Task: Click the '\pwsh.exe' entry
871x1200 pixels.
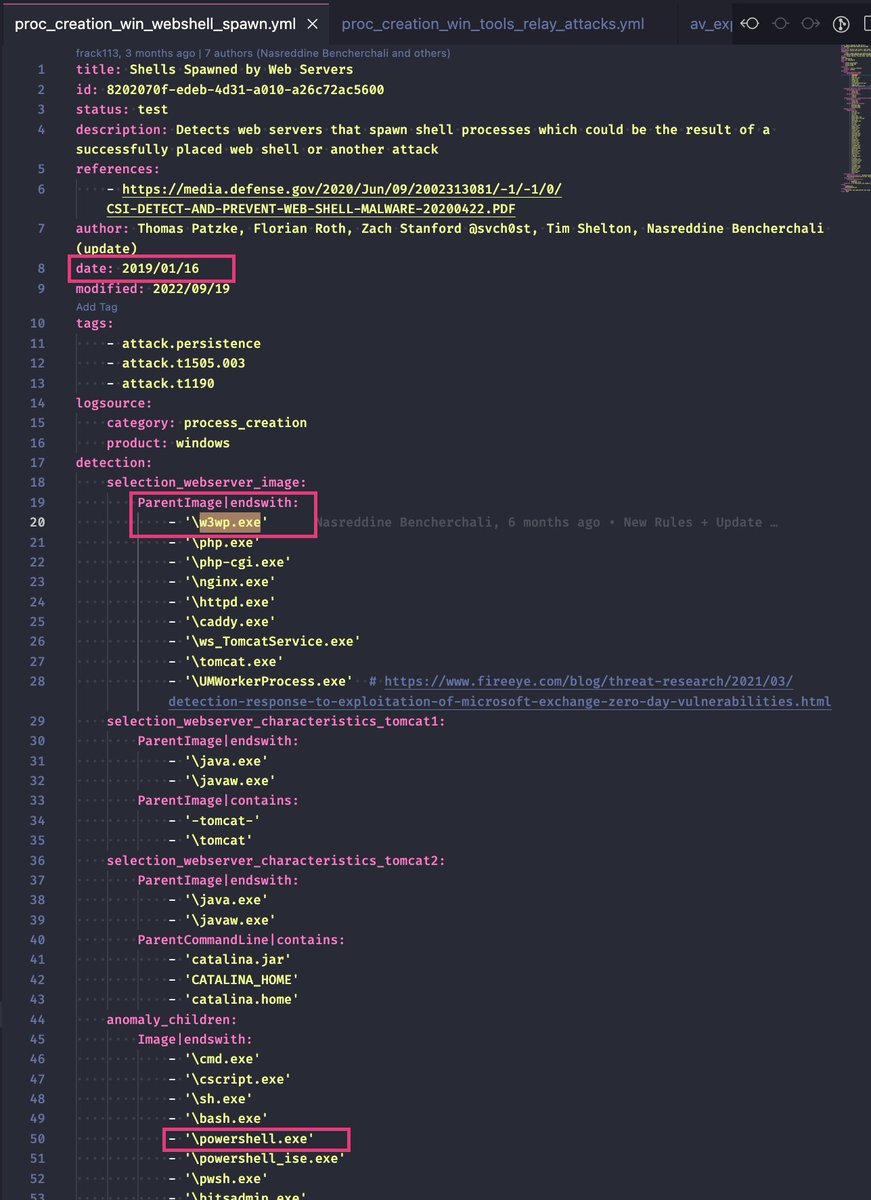Action: [x=226, y=1178]
